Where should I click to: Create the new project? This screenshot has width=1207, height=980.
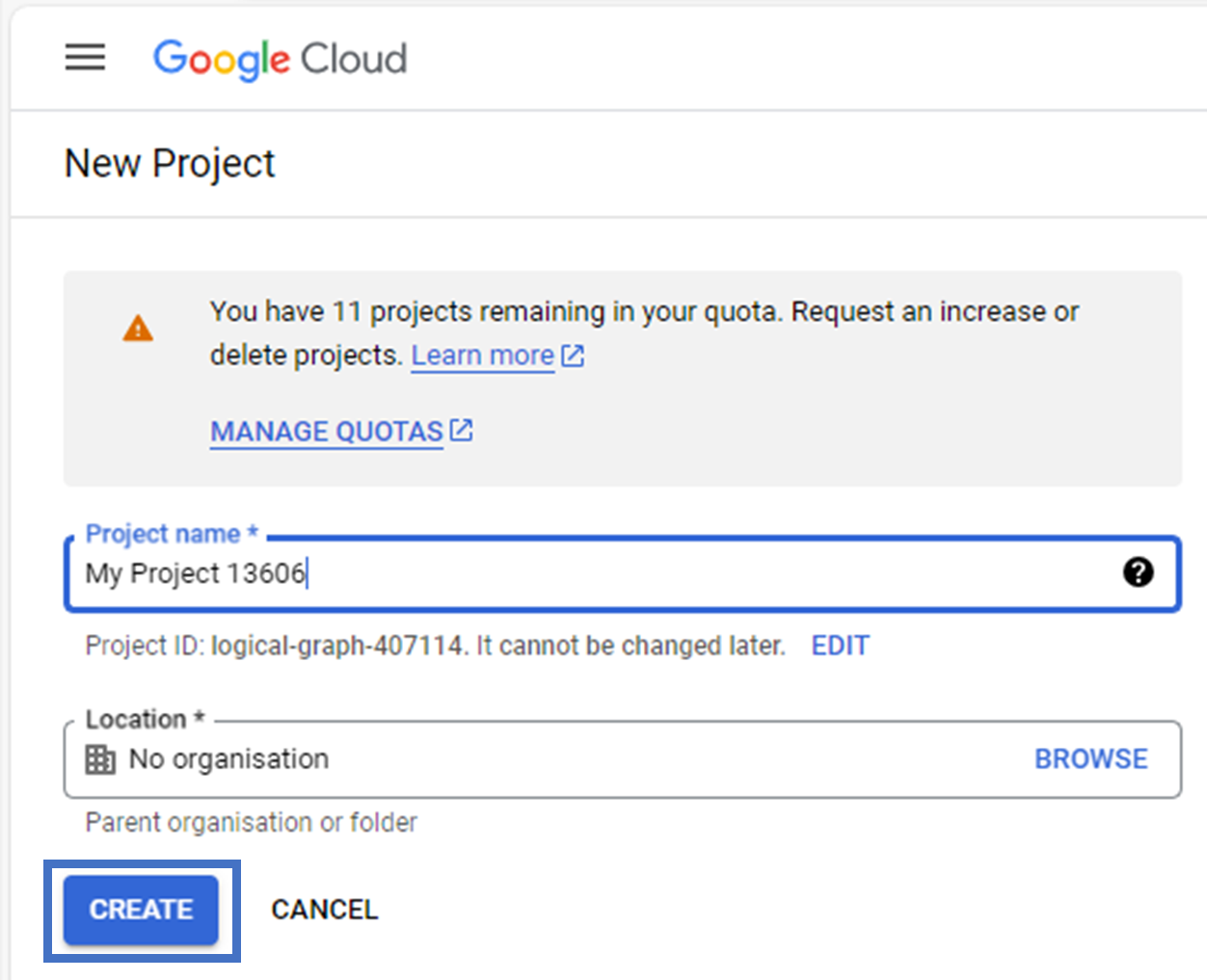tap(140, 909)
